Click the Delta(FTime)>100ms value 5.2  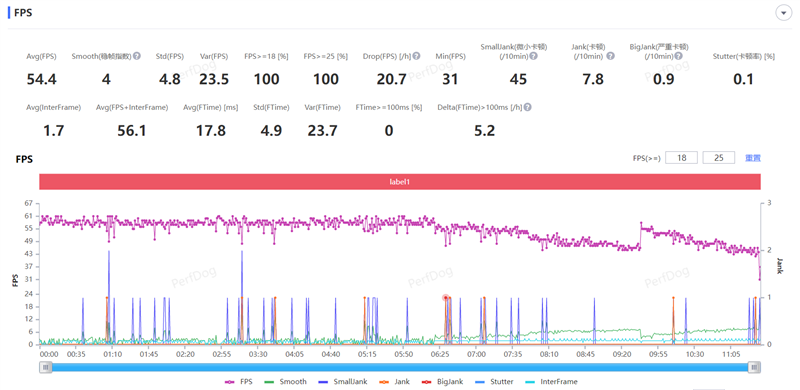[485, 131]
